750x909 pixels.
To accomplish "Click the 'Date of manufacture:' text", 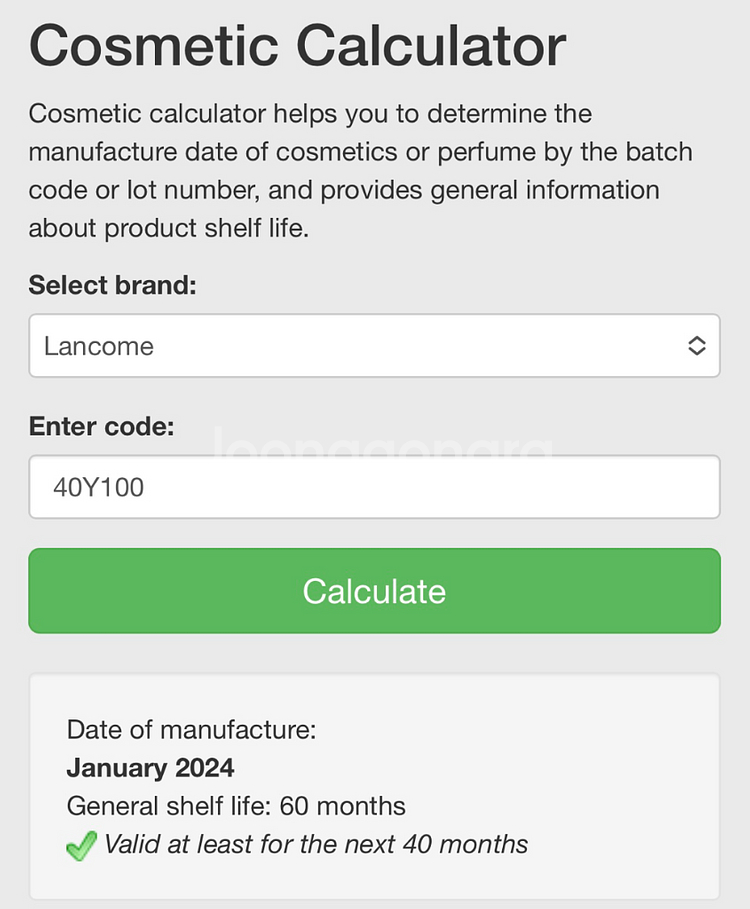I will click(191, 730).
